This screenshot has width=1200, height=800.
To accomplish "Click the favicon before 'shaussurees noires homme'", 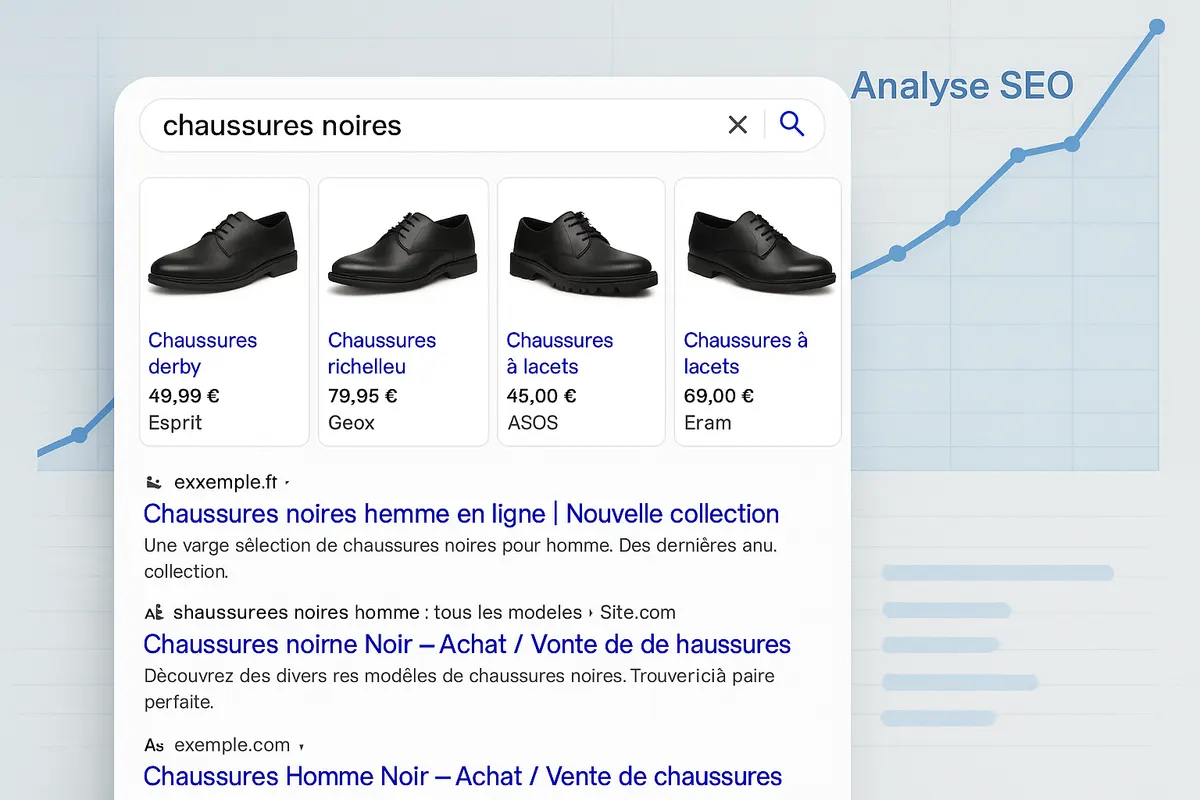I will click(154, 612).
